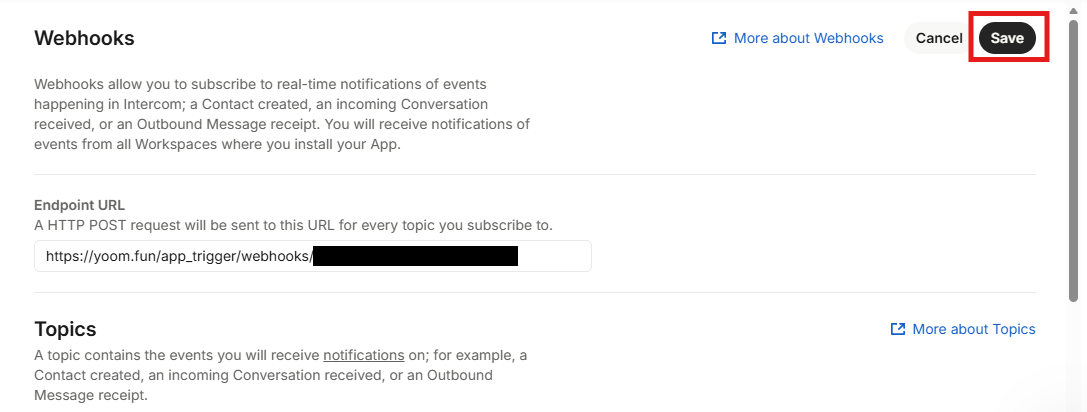Screen dimensions: 1087x412
Task: Click the Webhooks page heading
Action: click(x=84, y=39)
